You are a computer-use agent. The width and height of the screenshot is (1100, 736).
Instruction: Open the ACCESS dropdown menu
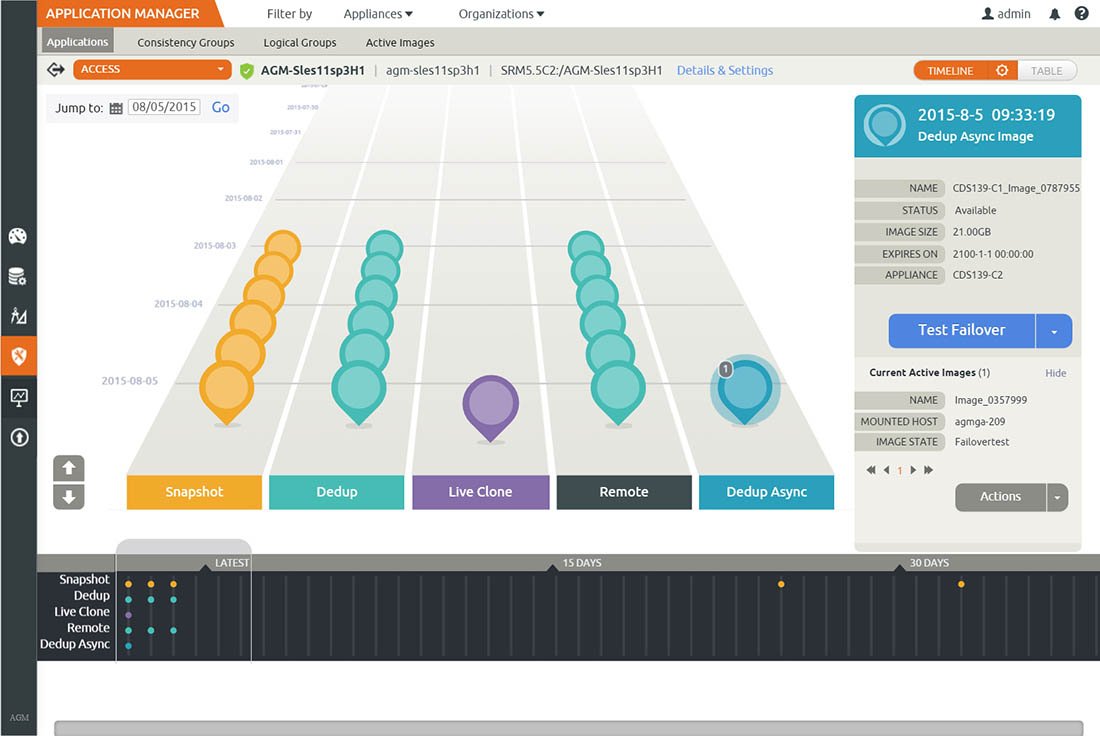coord(152,70)
